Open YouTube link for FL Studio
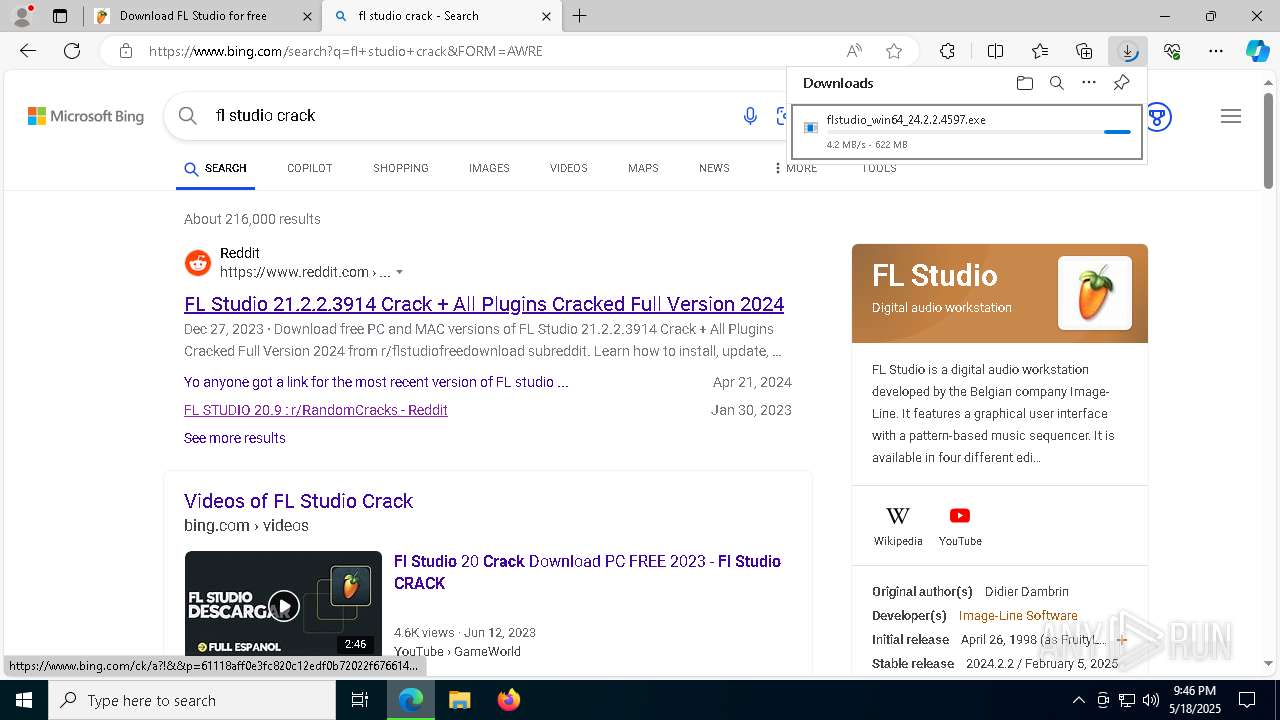Screen dimensions: 1280x720 (960, 526)
